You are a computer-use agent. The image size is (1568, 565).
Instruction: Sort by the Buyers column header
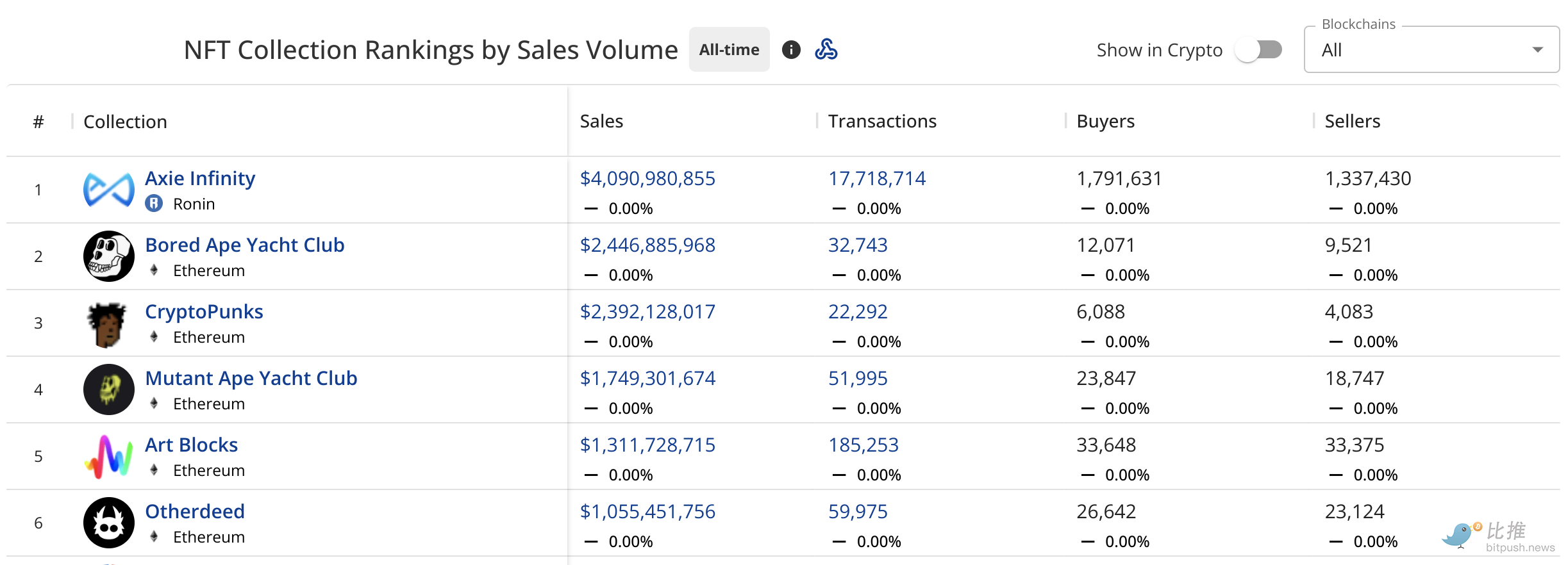point(1106,121)
